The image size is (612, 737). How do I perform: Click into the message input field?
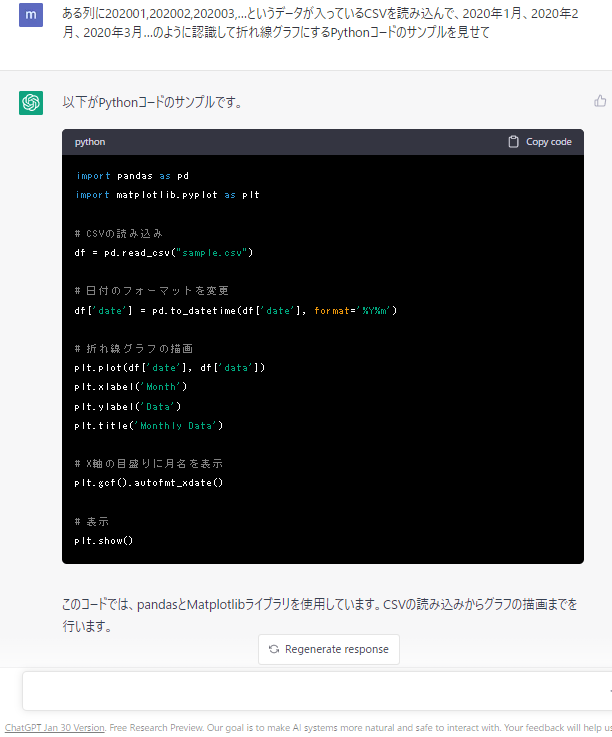[317, 691]
